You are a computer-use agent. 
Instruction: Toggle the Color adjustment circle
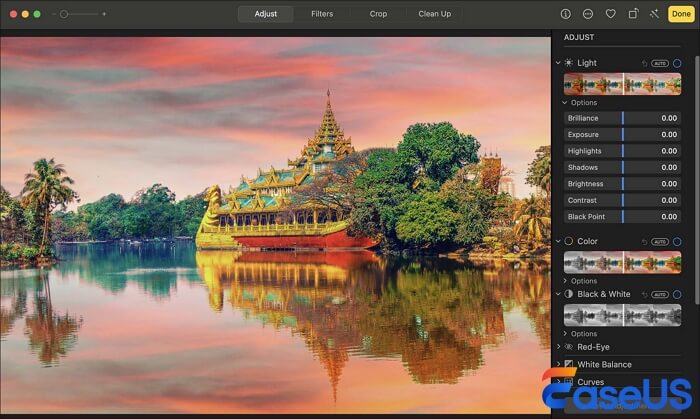(x=677, y=241)
